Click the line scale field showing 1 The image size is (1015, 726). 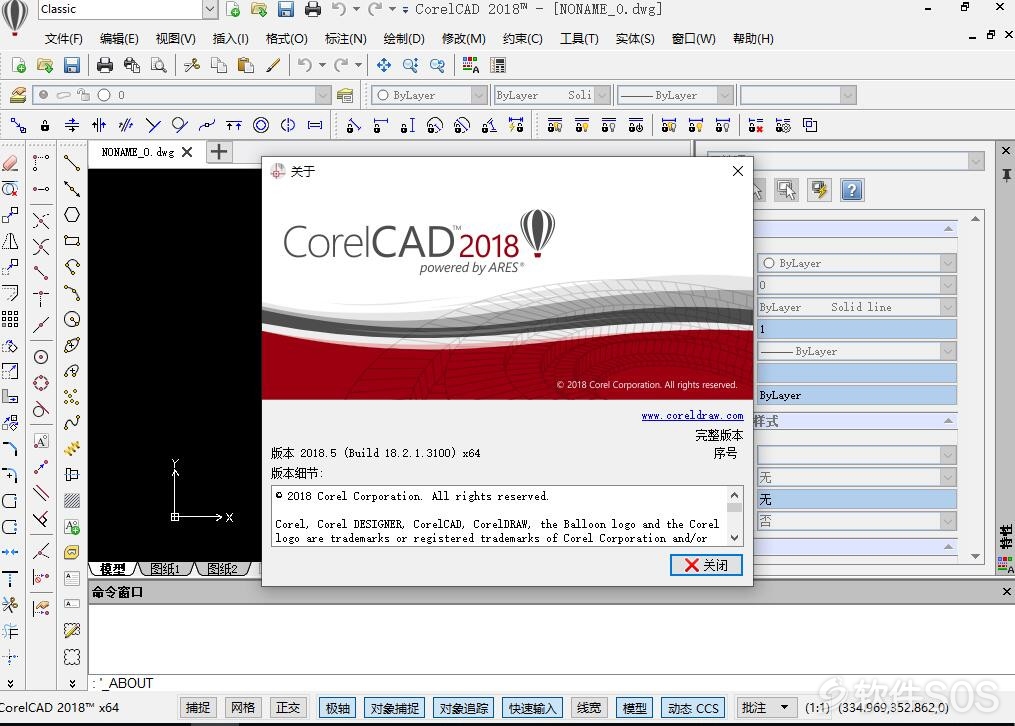856,329
